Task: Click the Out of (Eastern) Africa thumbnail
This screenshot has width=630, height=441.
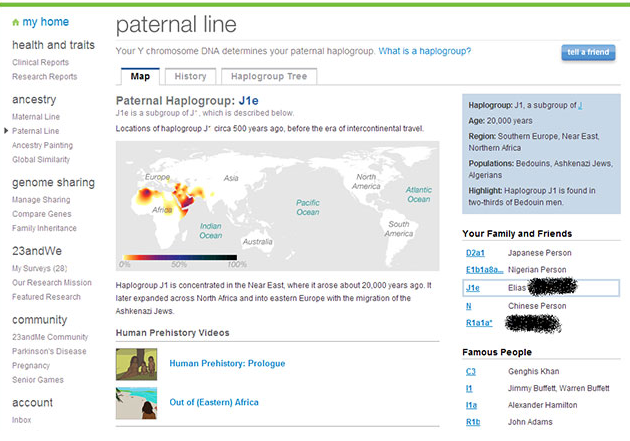Action: tap(137, 403)
